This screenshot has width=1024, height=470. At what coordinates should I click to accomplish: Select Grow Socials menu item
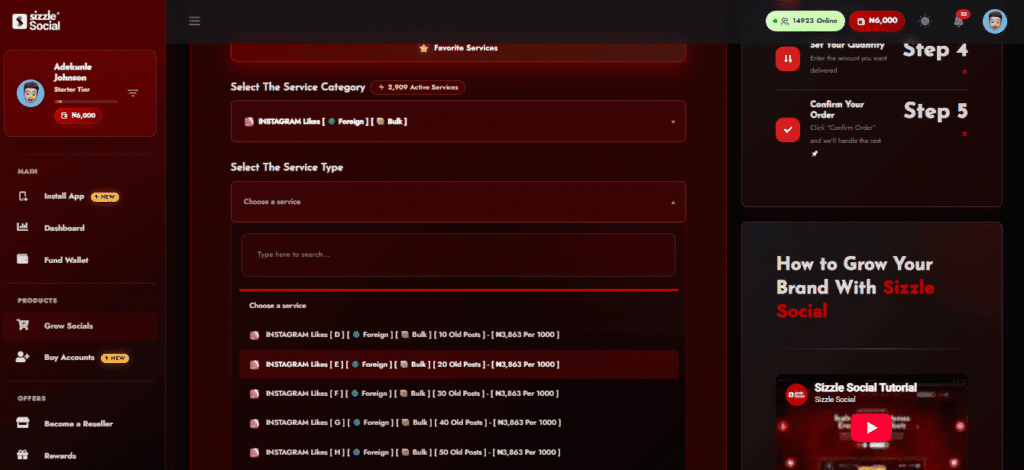(80, 326)
